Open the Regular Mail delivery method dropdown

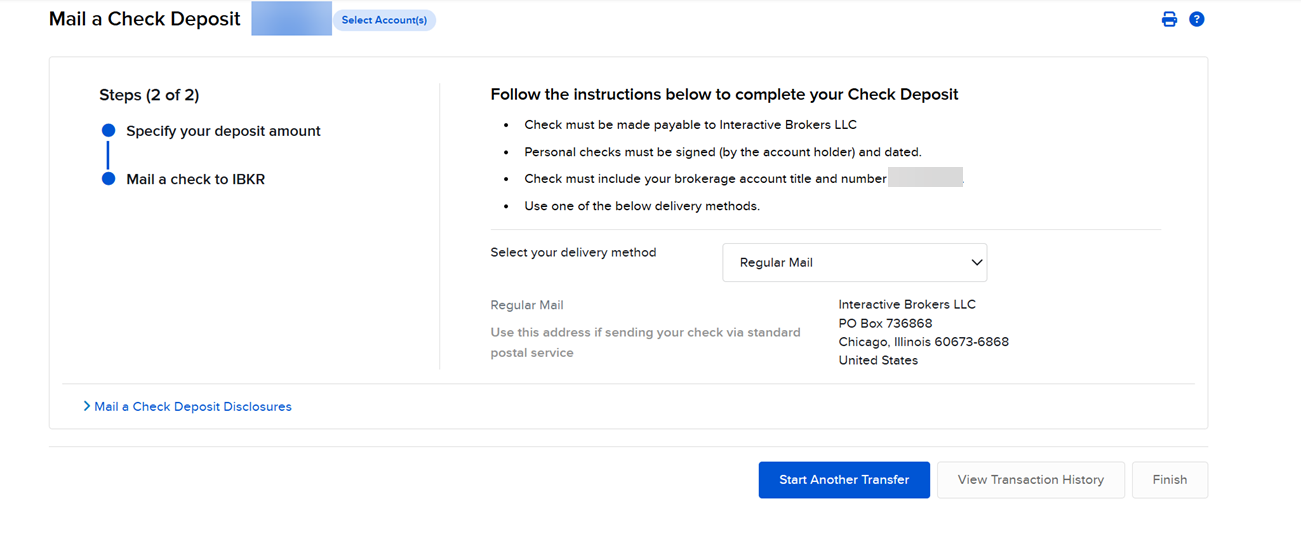854,262
